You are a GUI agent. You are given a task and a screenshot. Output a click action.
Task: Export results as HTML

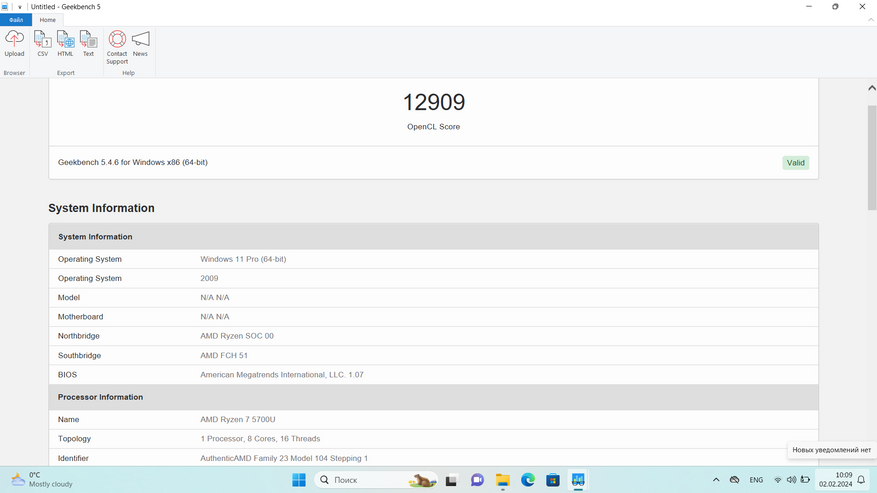pos(65,44)
